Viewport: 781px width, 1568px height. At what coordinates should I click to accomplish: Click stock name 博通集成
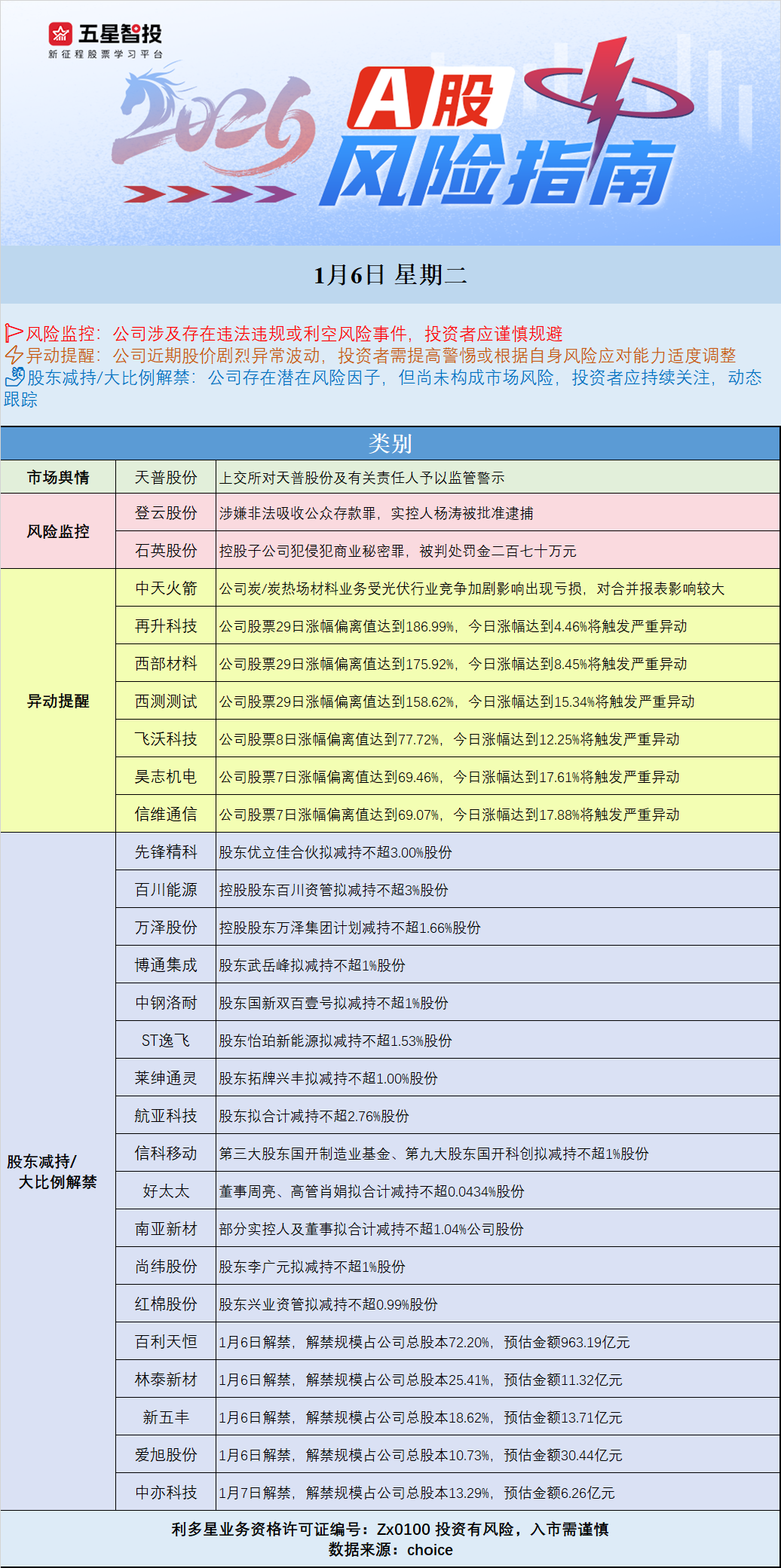point(166,965)
